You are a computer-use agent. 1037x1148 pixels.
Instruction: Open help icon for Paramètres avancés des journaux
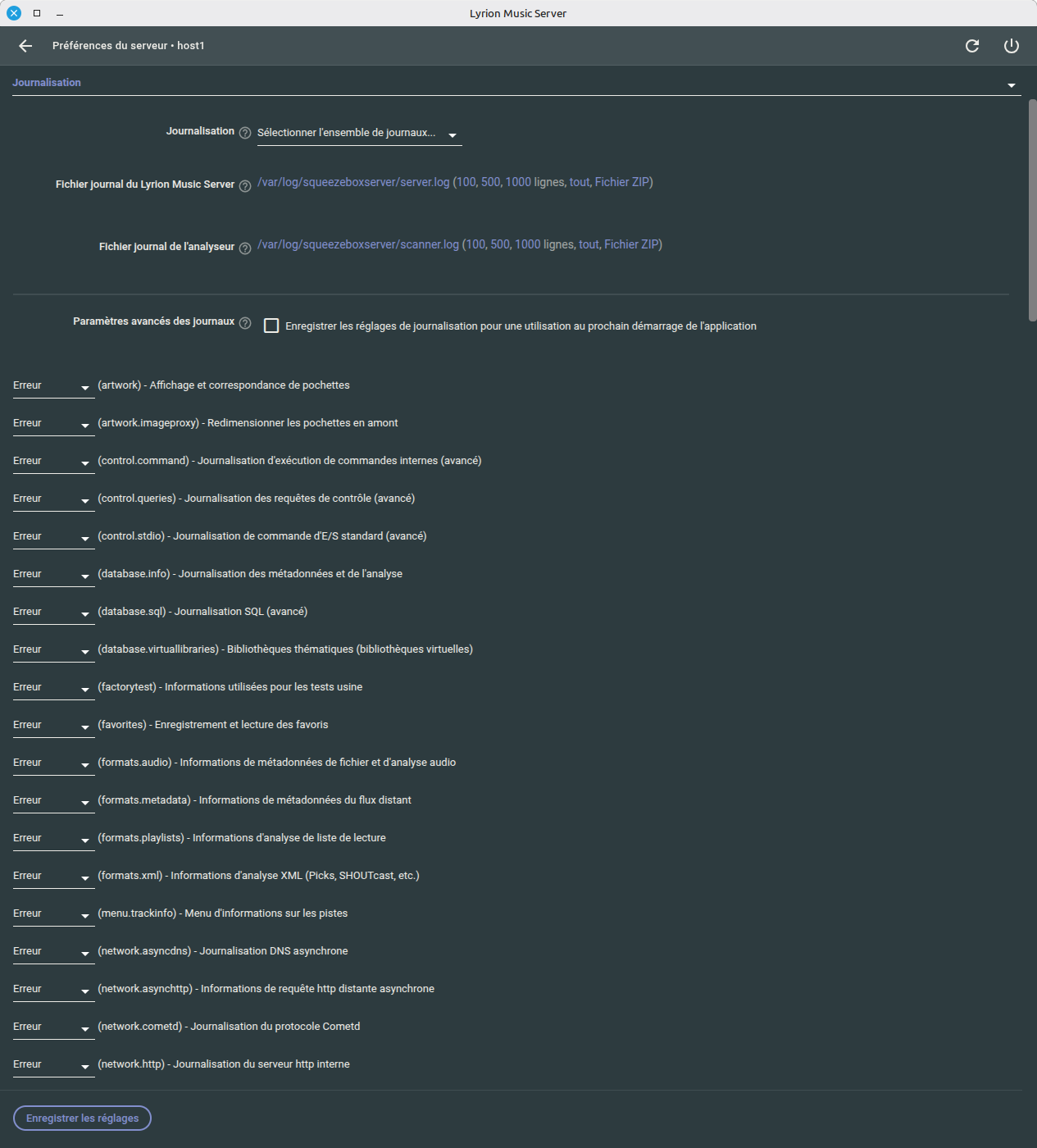[x=245, y=323]
